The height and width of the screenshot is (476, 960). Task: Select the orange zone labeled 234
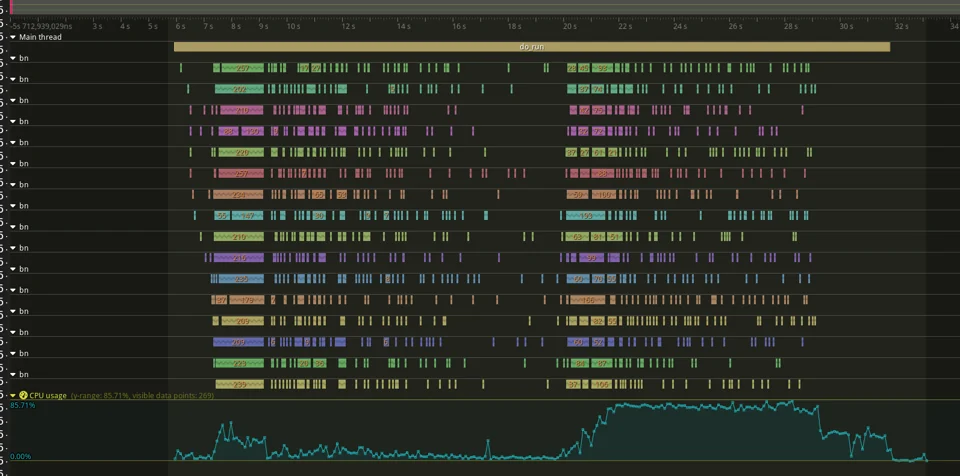pyautogui.click(x=238, y=195)
